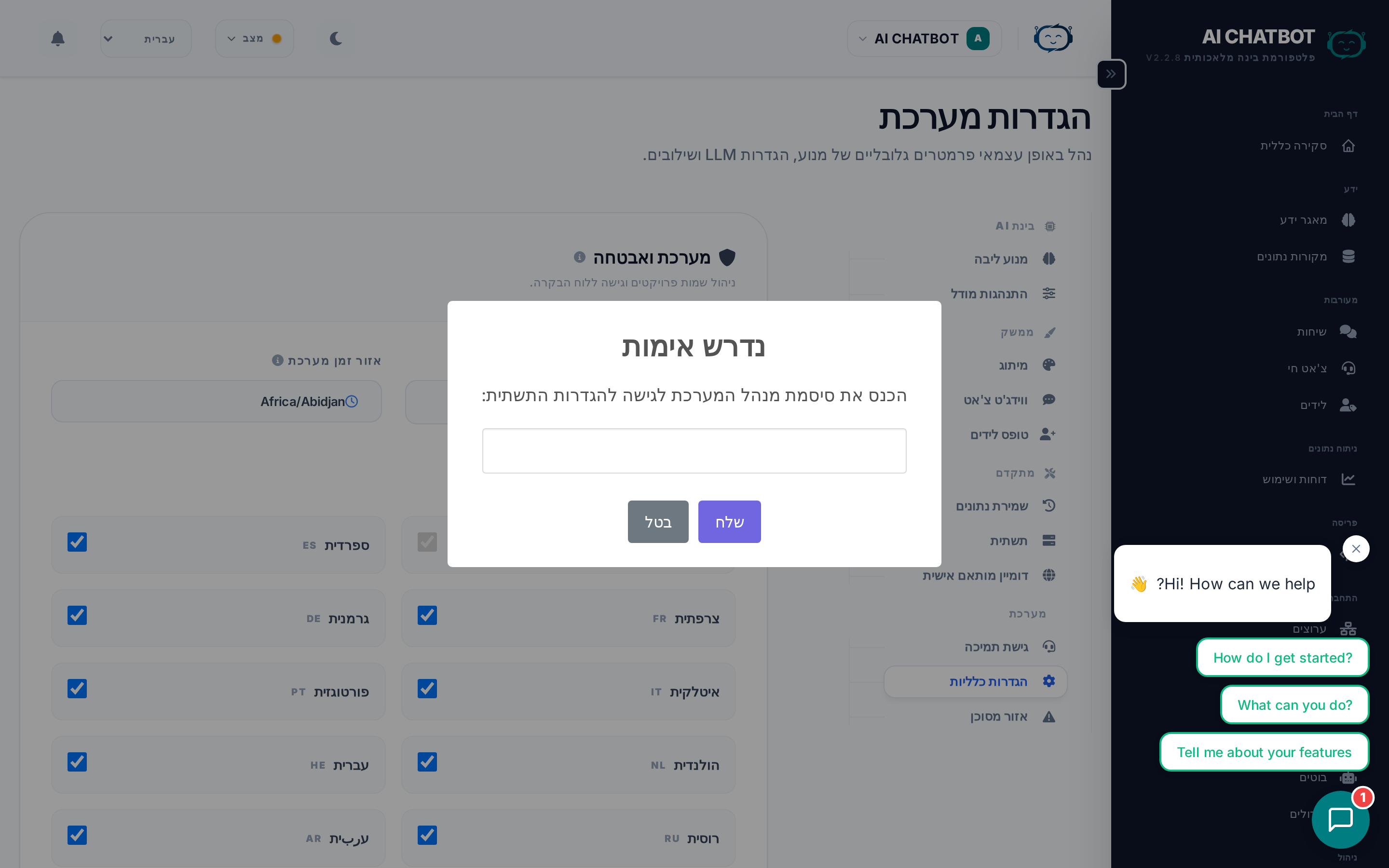Open floating chat widget bubble icon
1389x868 pixels.
tap(1340, 819)
